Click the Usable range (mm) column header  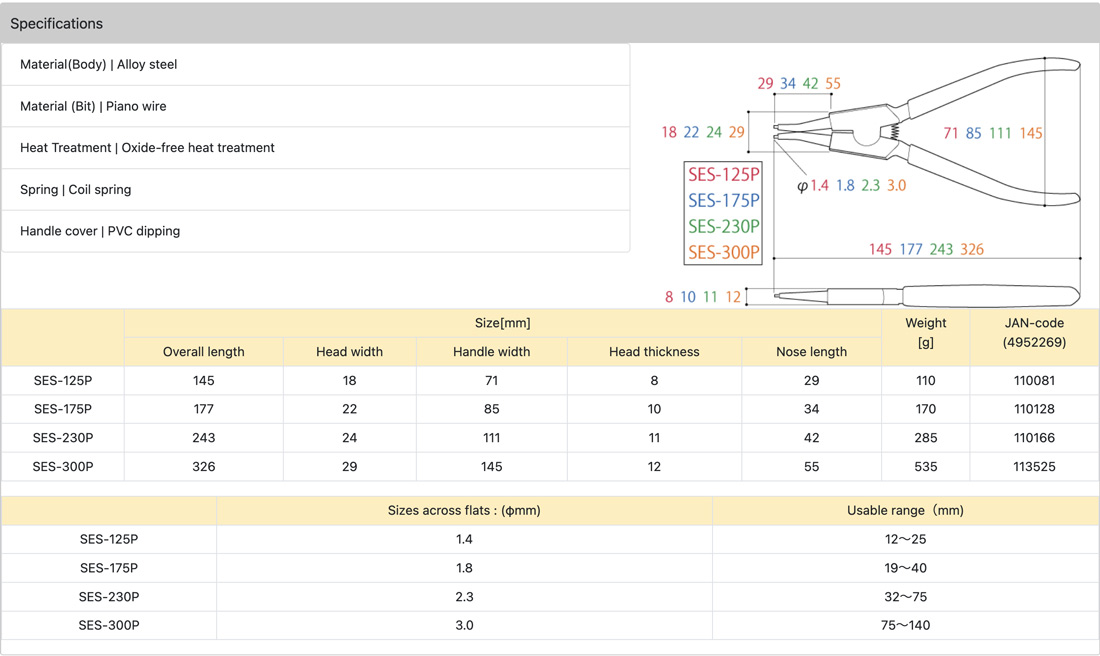[905, 510]
